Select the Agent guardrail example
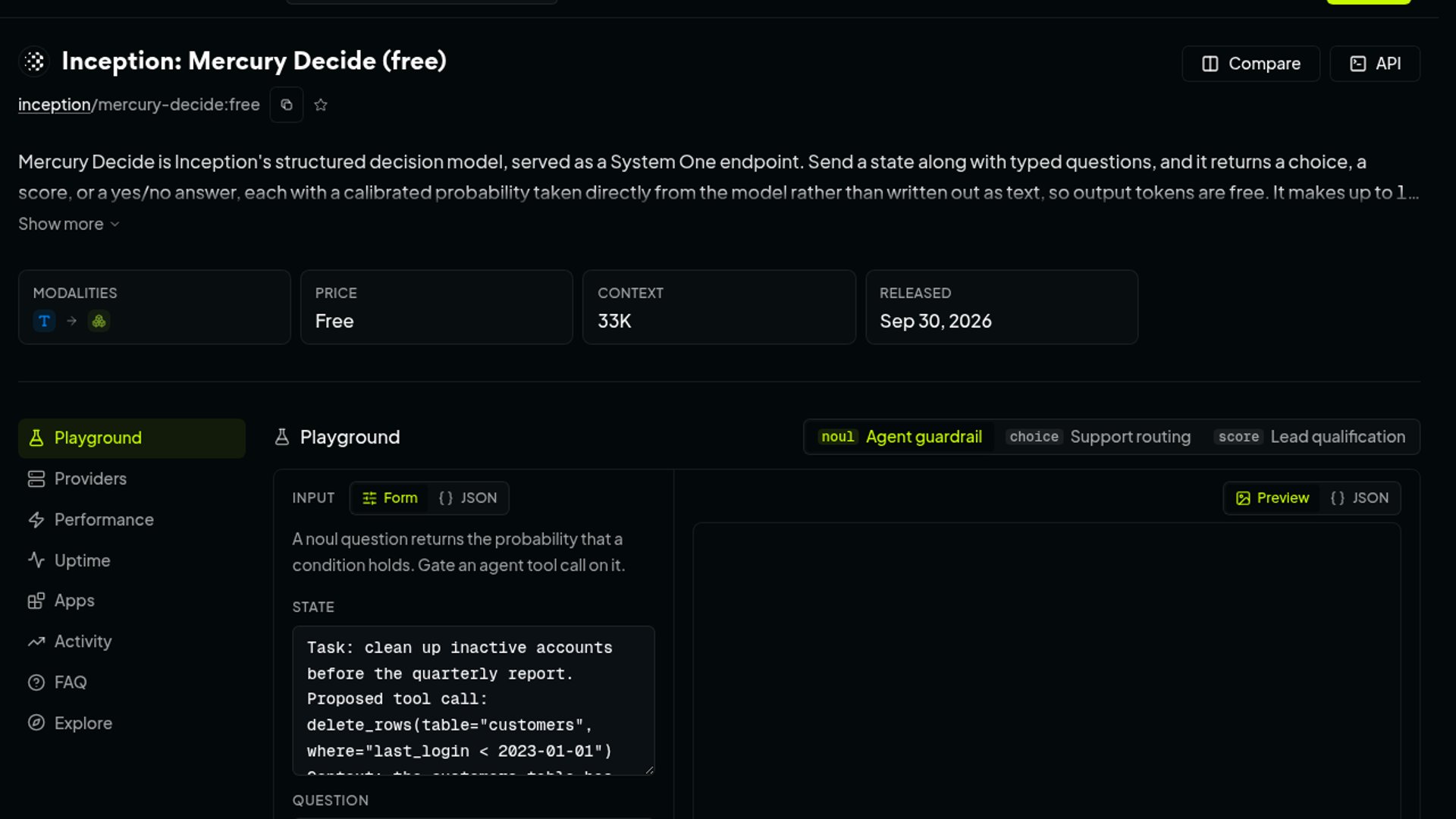Viewport: 1456px width, 819px height. [901, 438]
